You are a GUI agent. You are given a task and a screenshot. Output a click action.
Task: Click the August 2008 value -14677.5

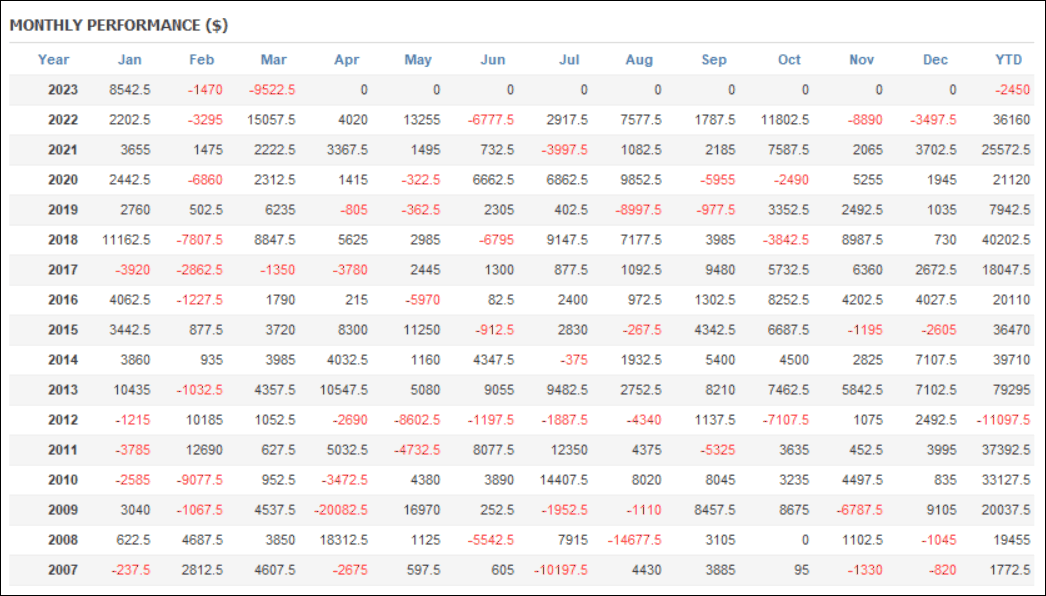(634, 540)
